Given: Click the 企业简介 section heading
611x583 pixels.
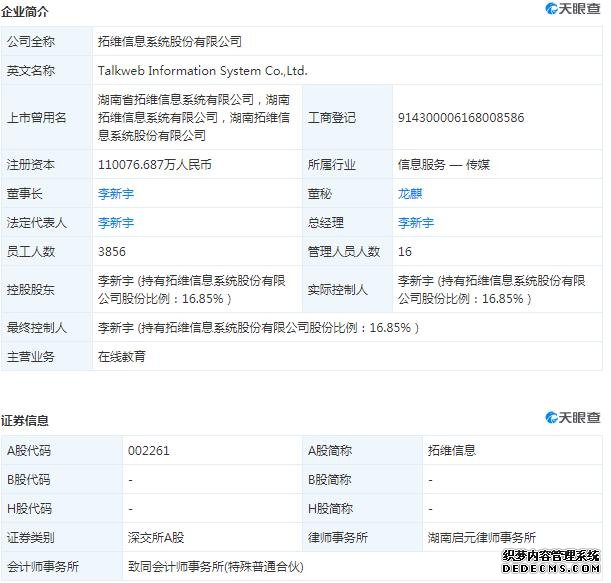Looking at the screenshot, I should [24, 12].
